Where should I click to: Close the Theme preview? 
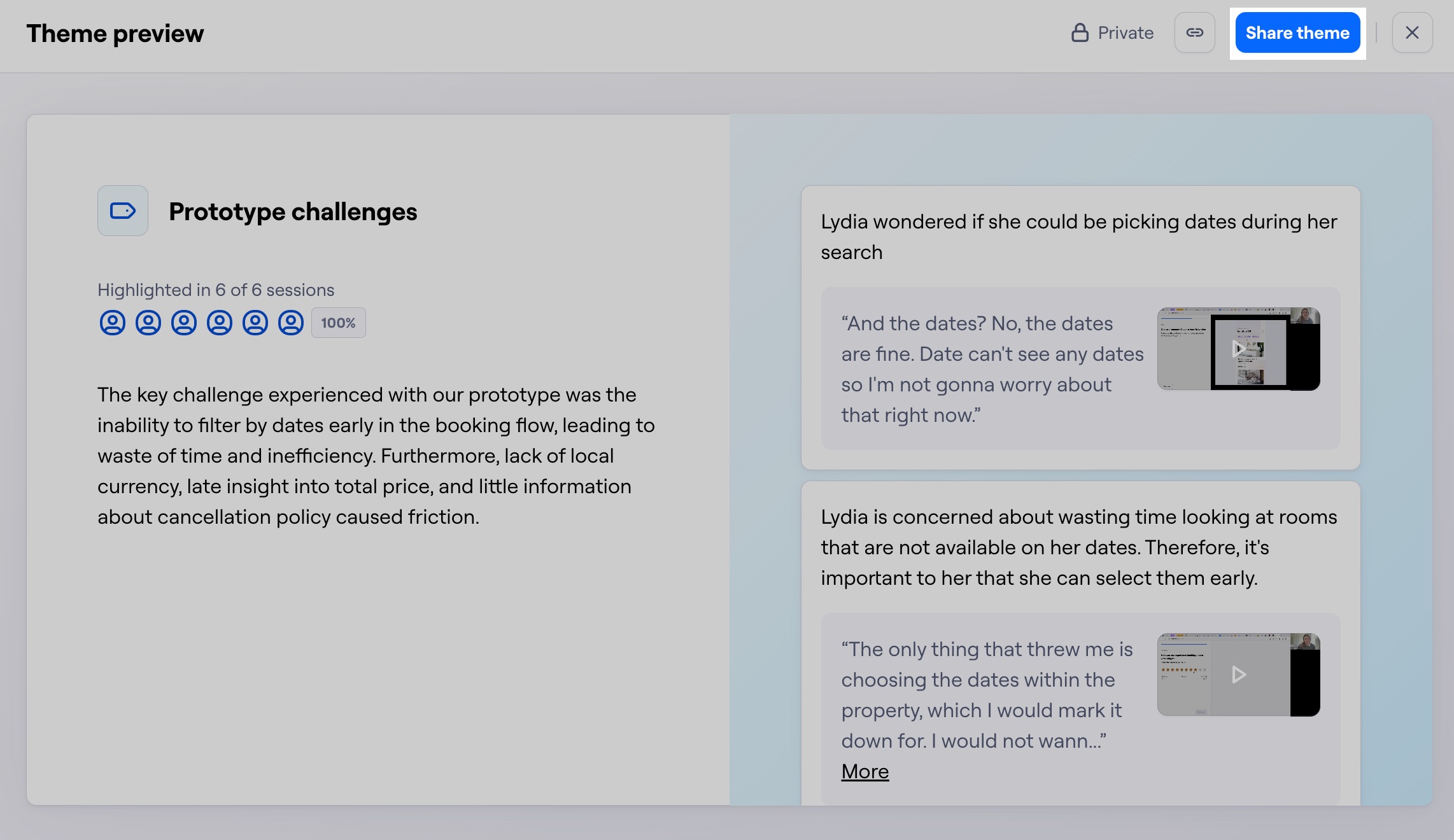[x=1412, y=32]
